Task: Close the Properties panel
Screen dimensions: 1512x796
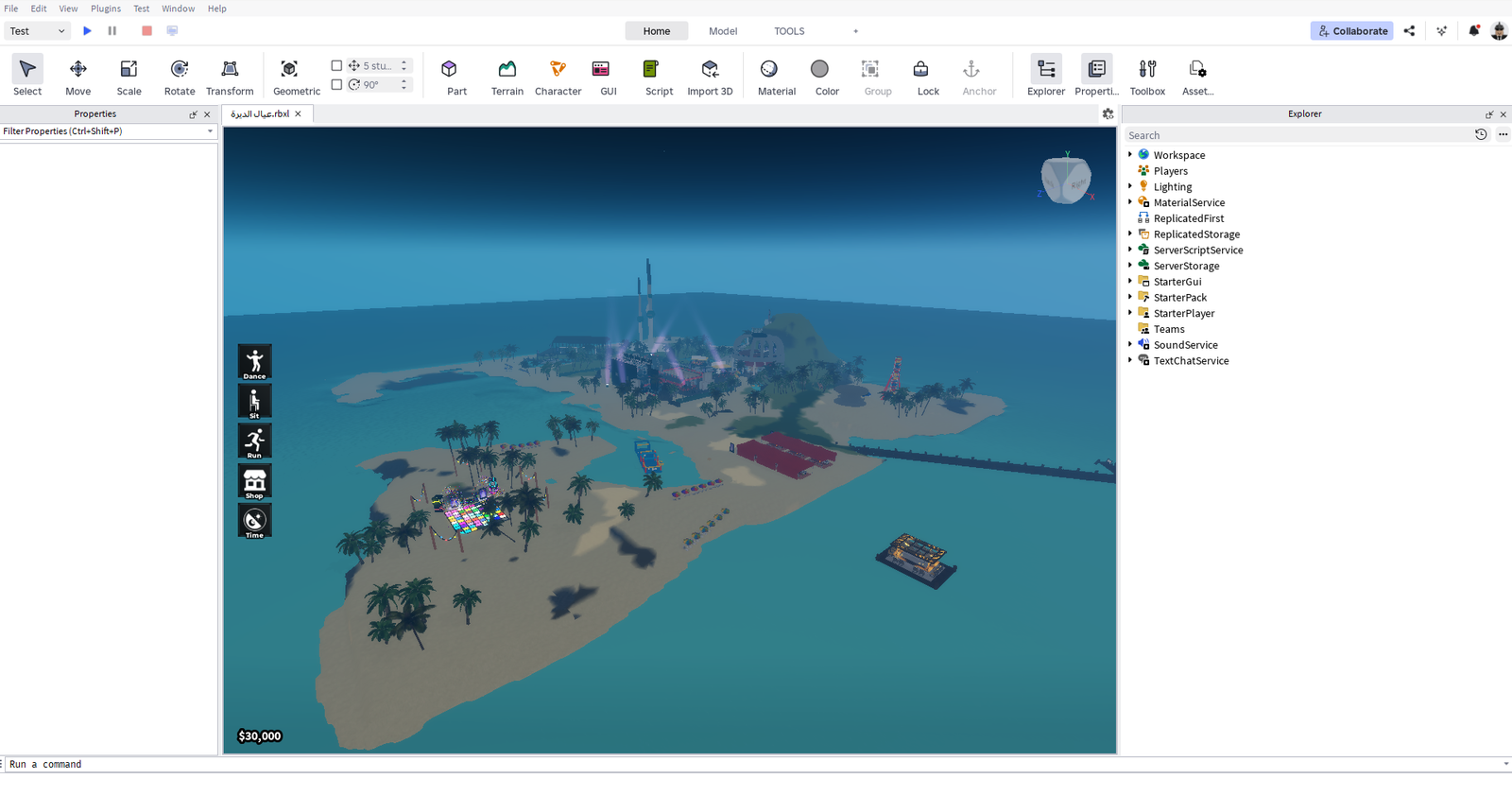Action: tap(207, 114)
